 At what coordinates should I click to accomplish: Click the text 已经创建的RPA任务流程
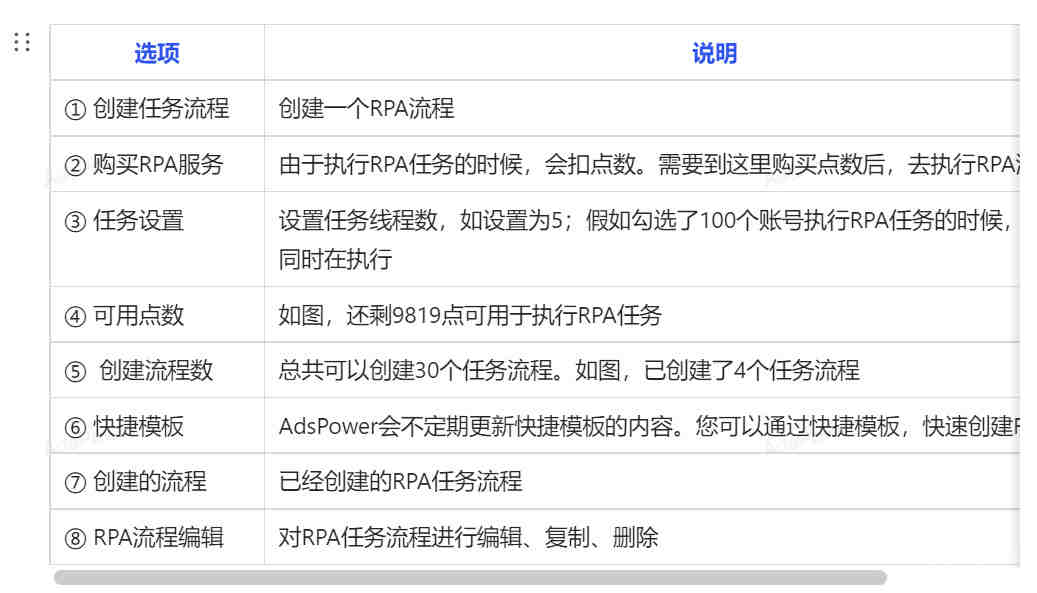[400, 481]
